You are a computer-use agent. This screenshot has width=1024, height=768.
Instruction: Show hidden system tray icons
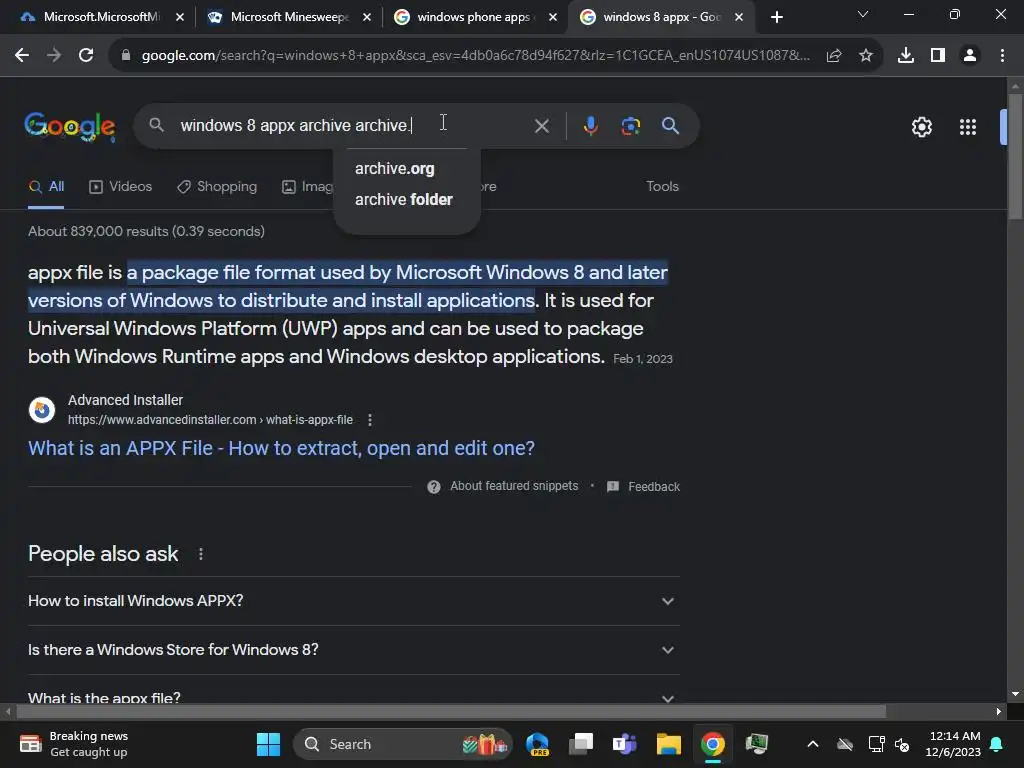812,744
